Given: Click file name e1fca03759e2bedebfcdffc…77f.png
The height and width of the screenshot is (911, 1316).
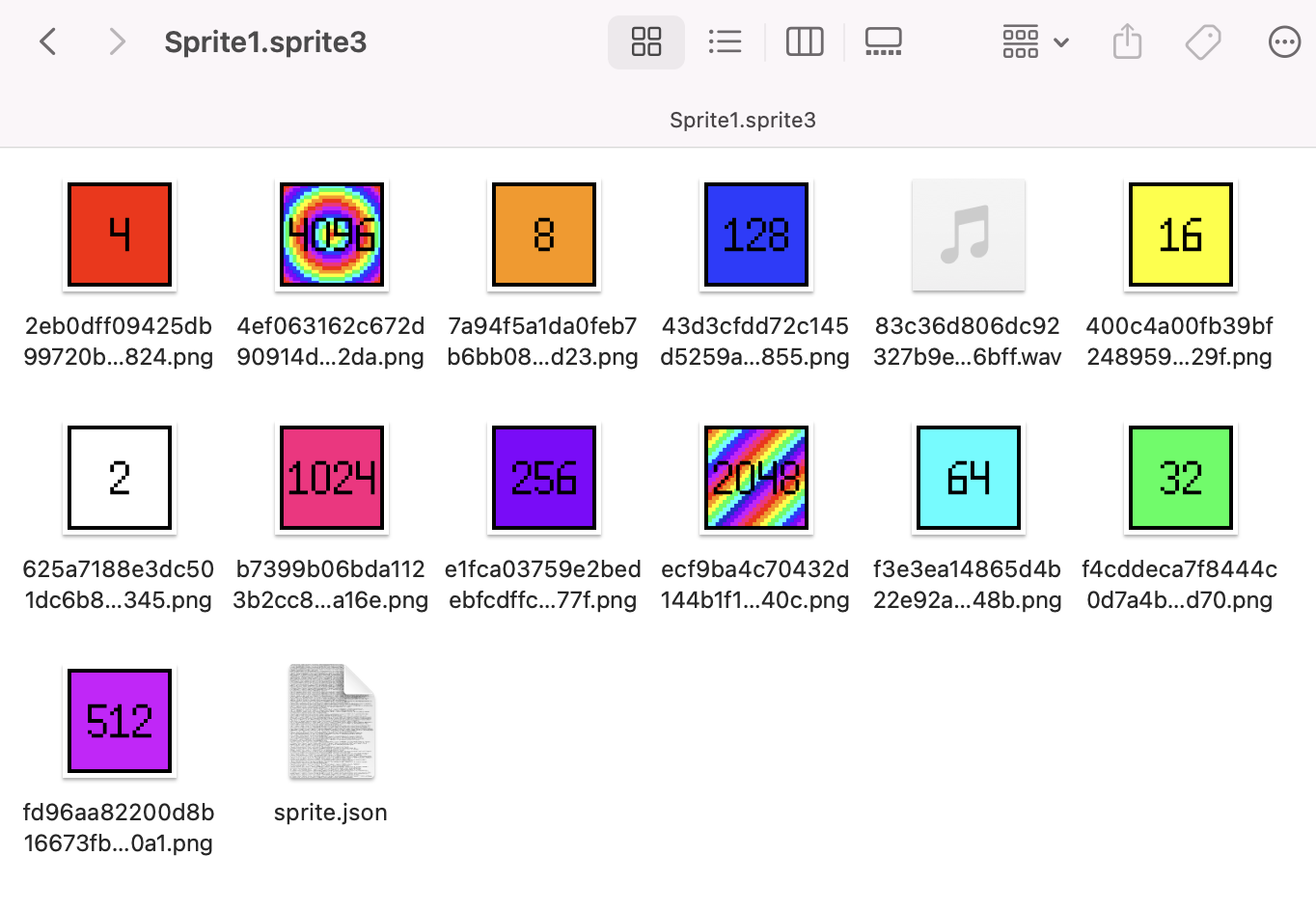Looking at the screenshot, I should (x=543, y=585).
